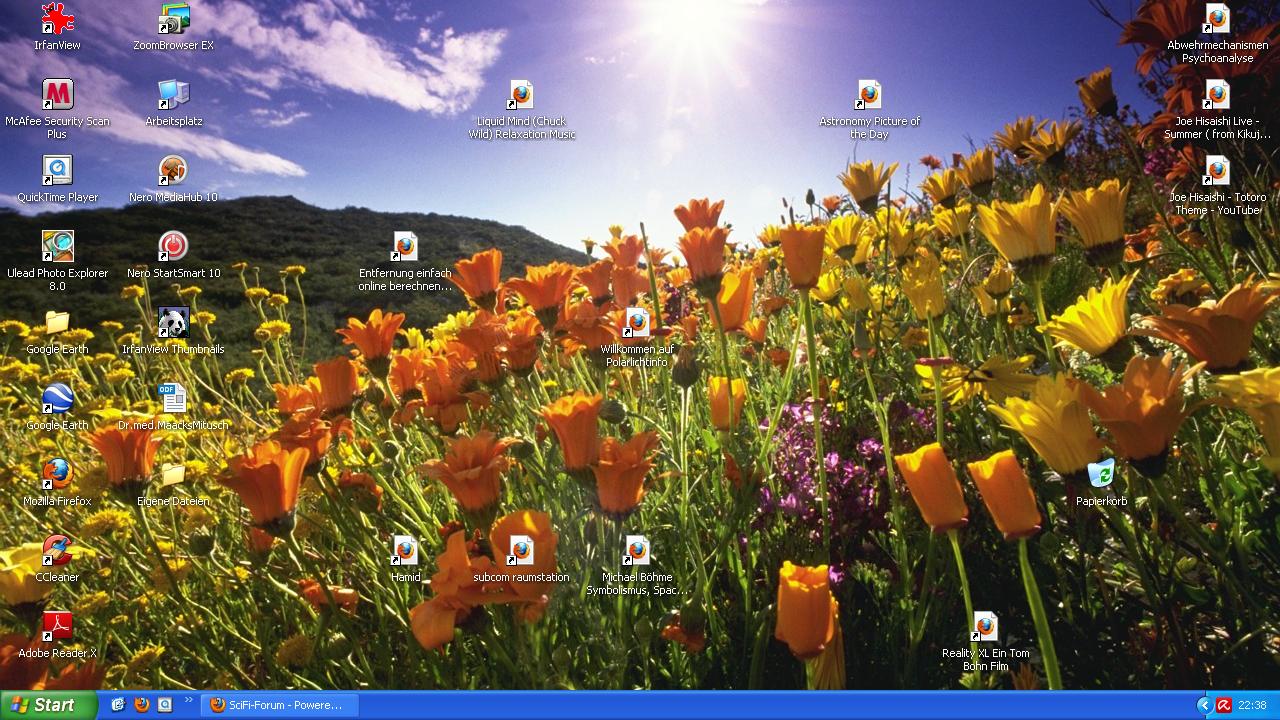Click the taskbar clock showing 22:38

pos(1252,705)
